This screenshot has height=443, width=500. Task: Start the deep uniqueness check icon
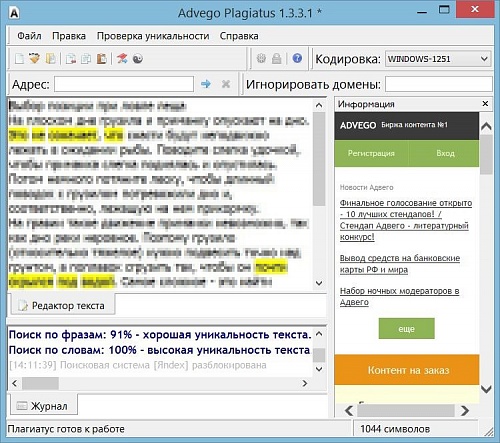point(122,59)
